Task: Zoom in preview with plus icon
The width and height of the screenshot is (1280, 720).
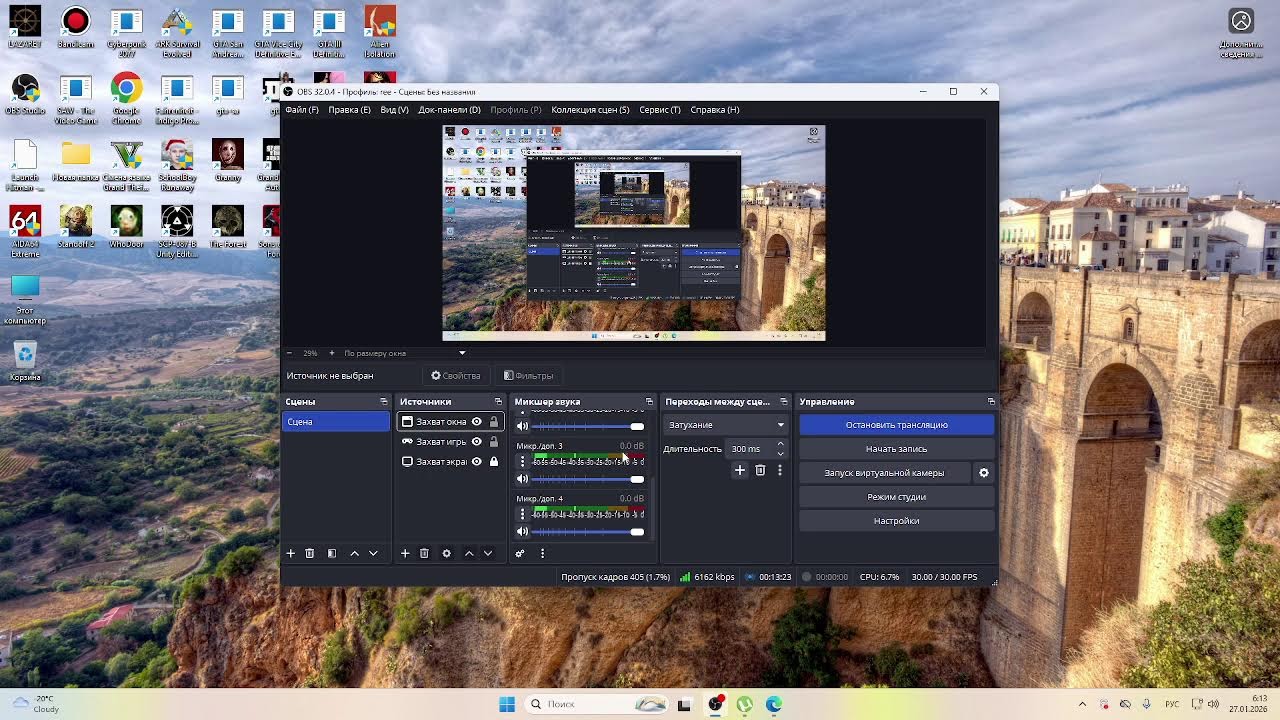Action: pyautogui.click(x=332, y=353)
